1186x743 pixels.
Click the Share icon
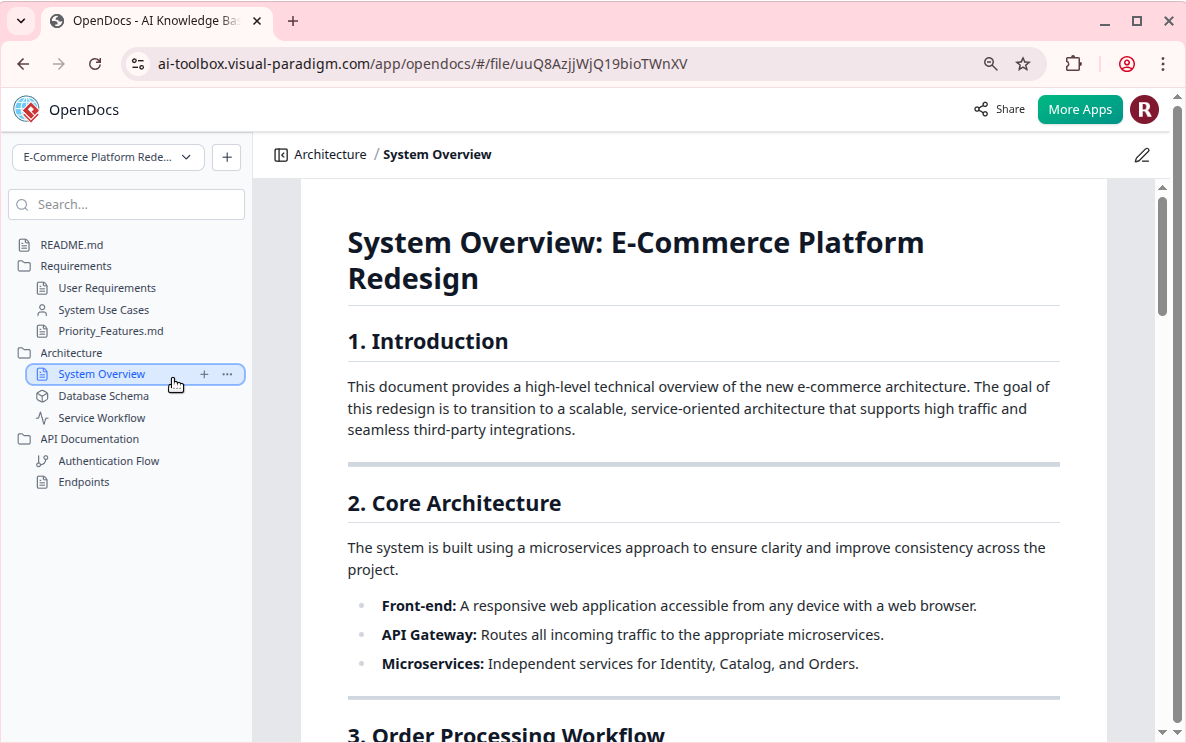point(983,109)
